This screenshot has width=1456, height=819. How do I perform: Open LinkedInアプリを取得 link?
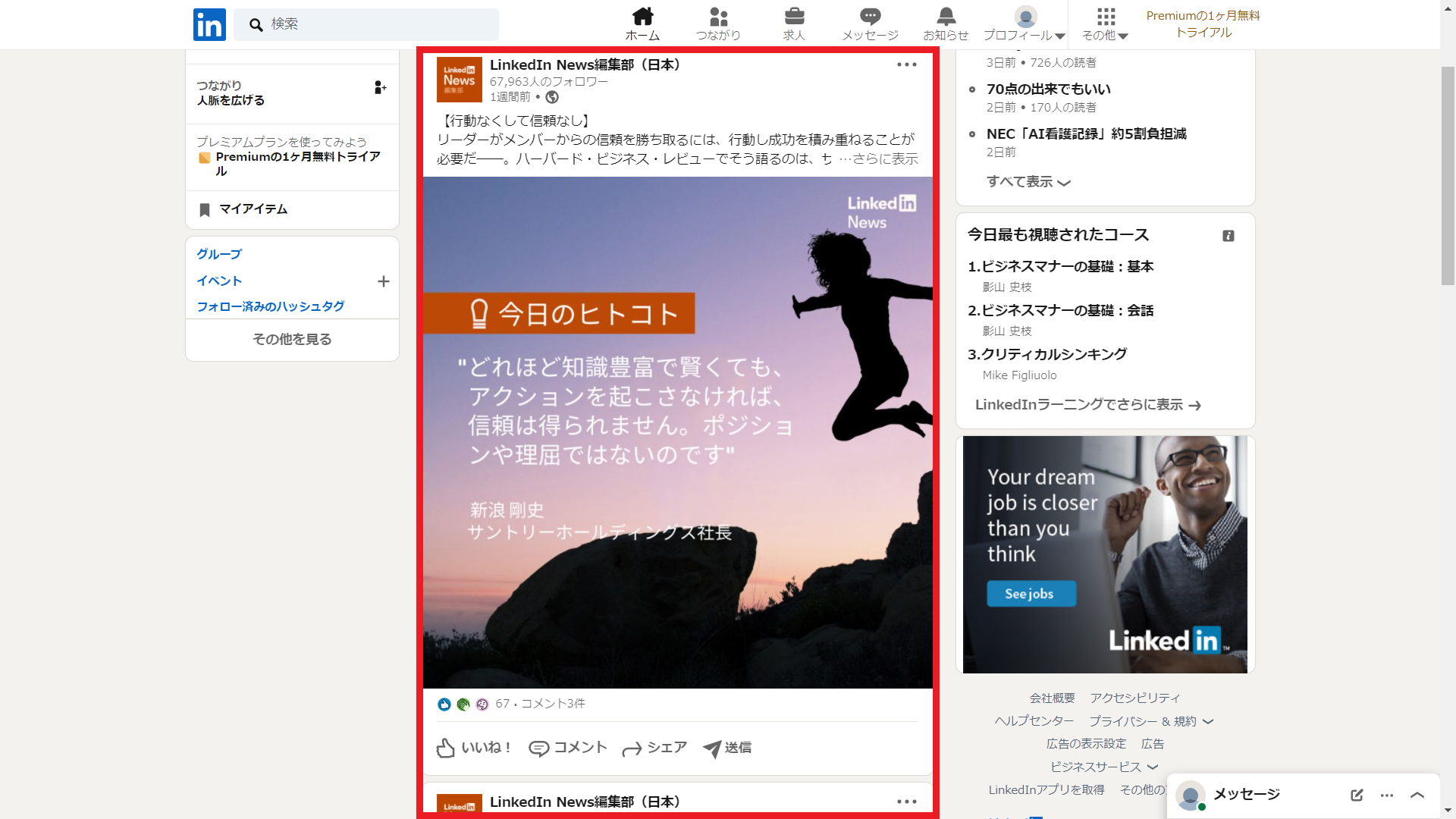point(1046,790)
